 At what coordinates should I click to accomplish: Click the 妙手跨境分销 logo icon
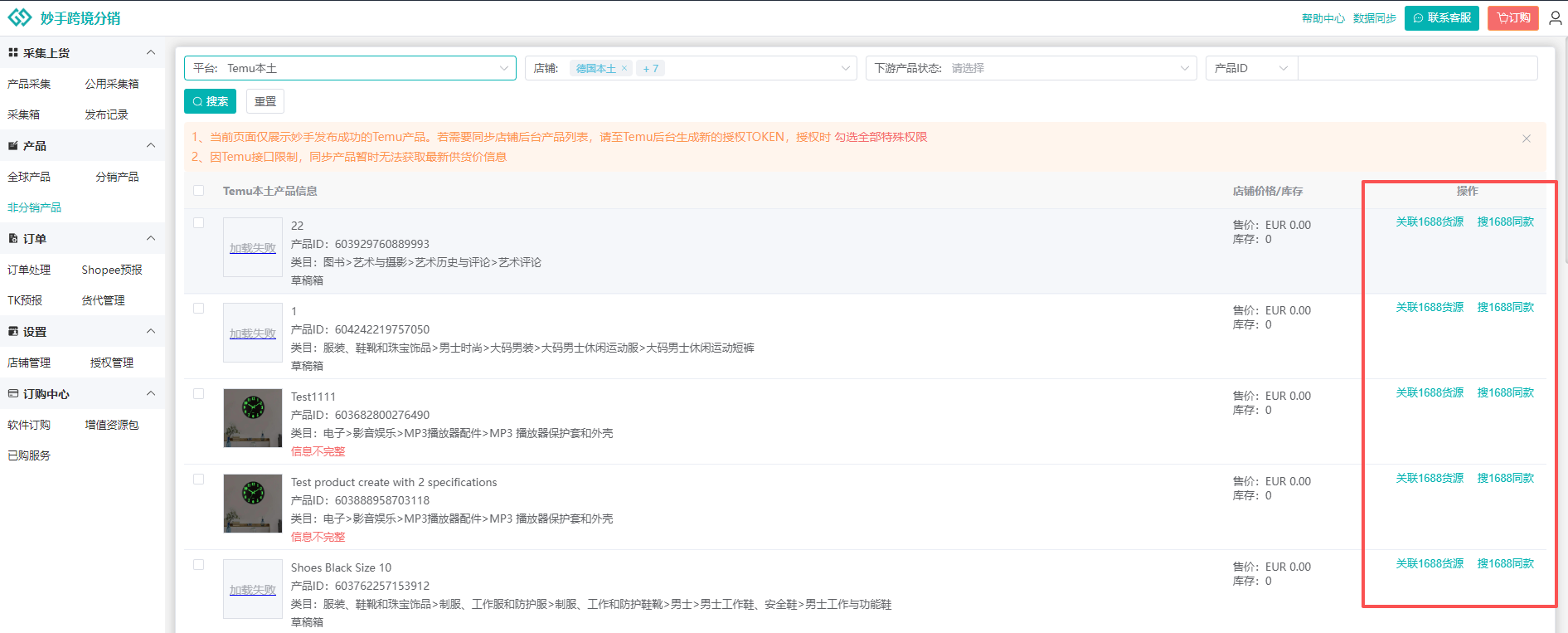pyautogui.click(x=19, y=17)
